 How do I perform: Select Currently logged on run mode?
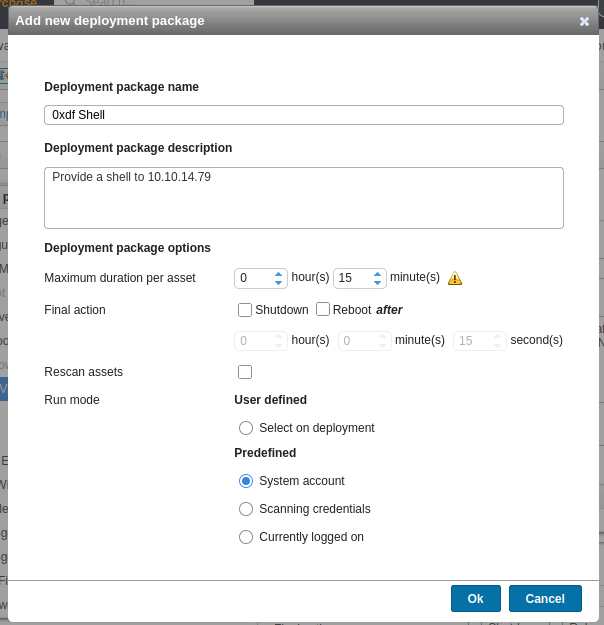coord(246,537)
